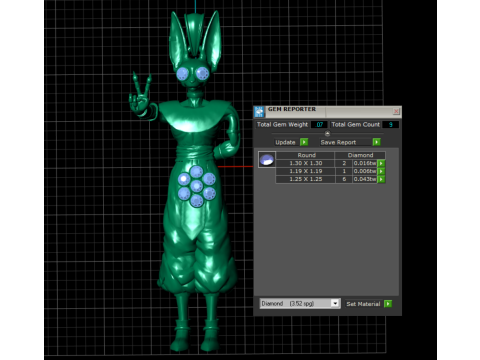Click the 0.016tw weight cell

(365, 163)
